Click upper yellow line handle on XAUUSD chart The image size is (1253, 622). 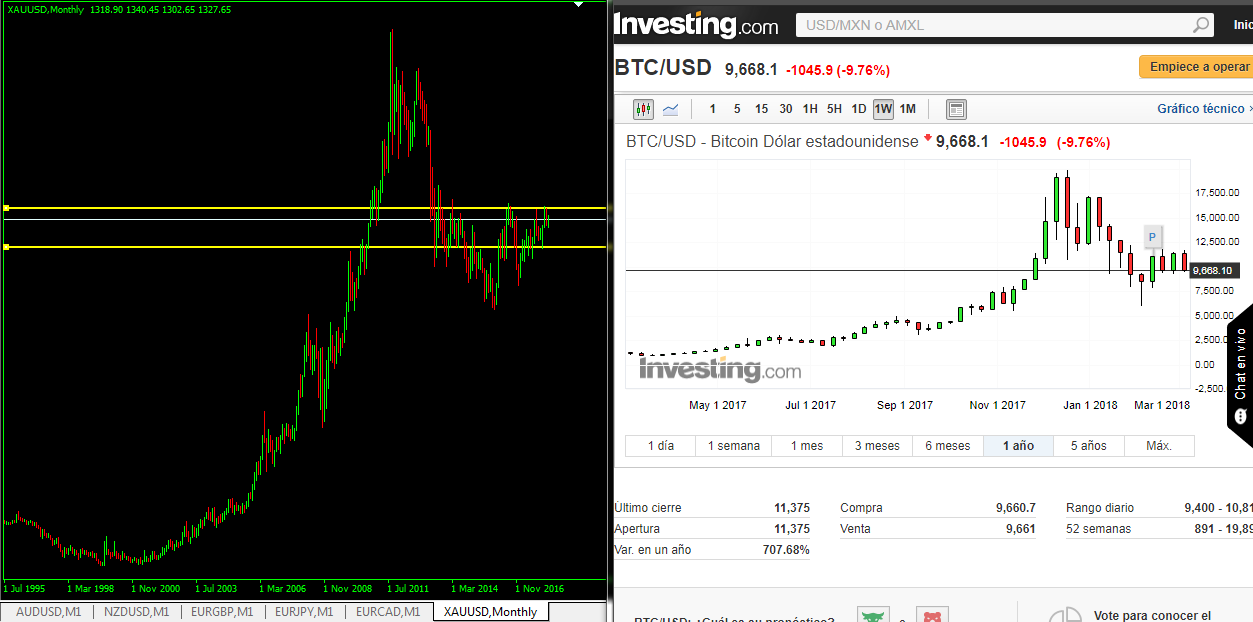(x=6, y=208)
